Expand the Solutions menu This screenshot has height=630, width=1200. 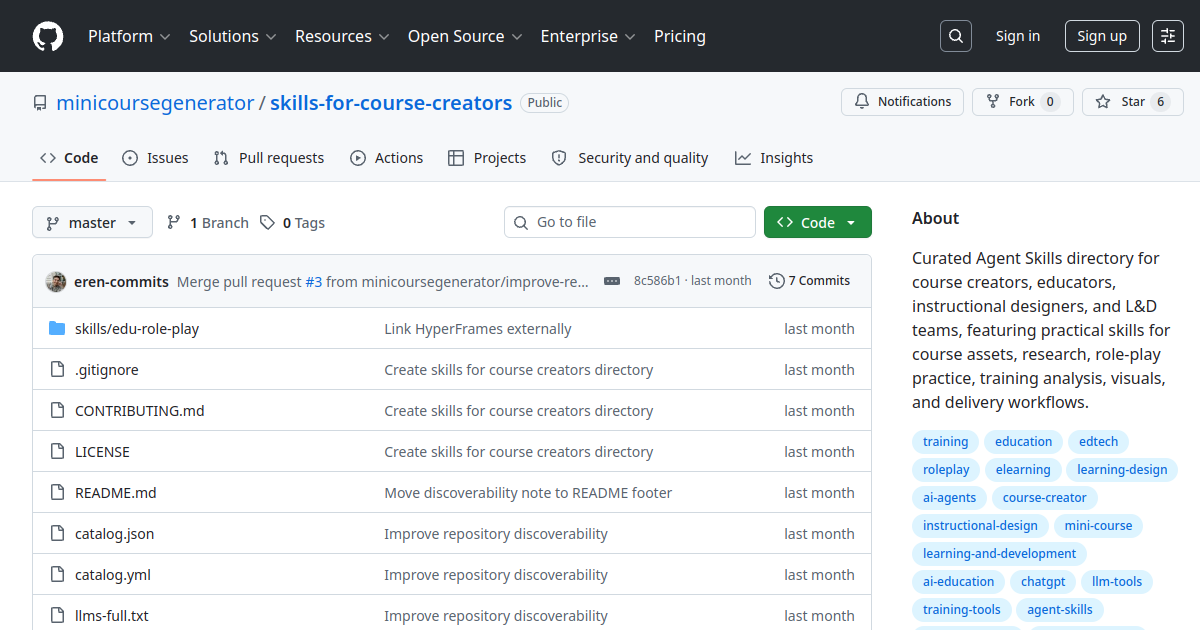point(232,36)
